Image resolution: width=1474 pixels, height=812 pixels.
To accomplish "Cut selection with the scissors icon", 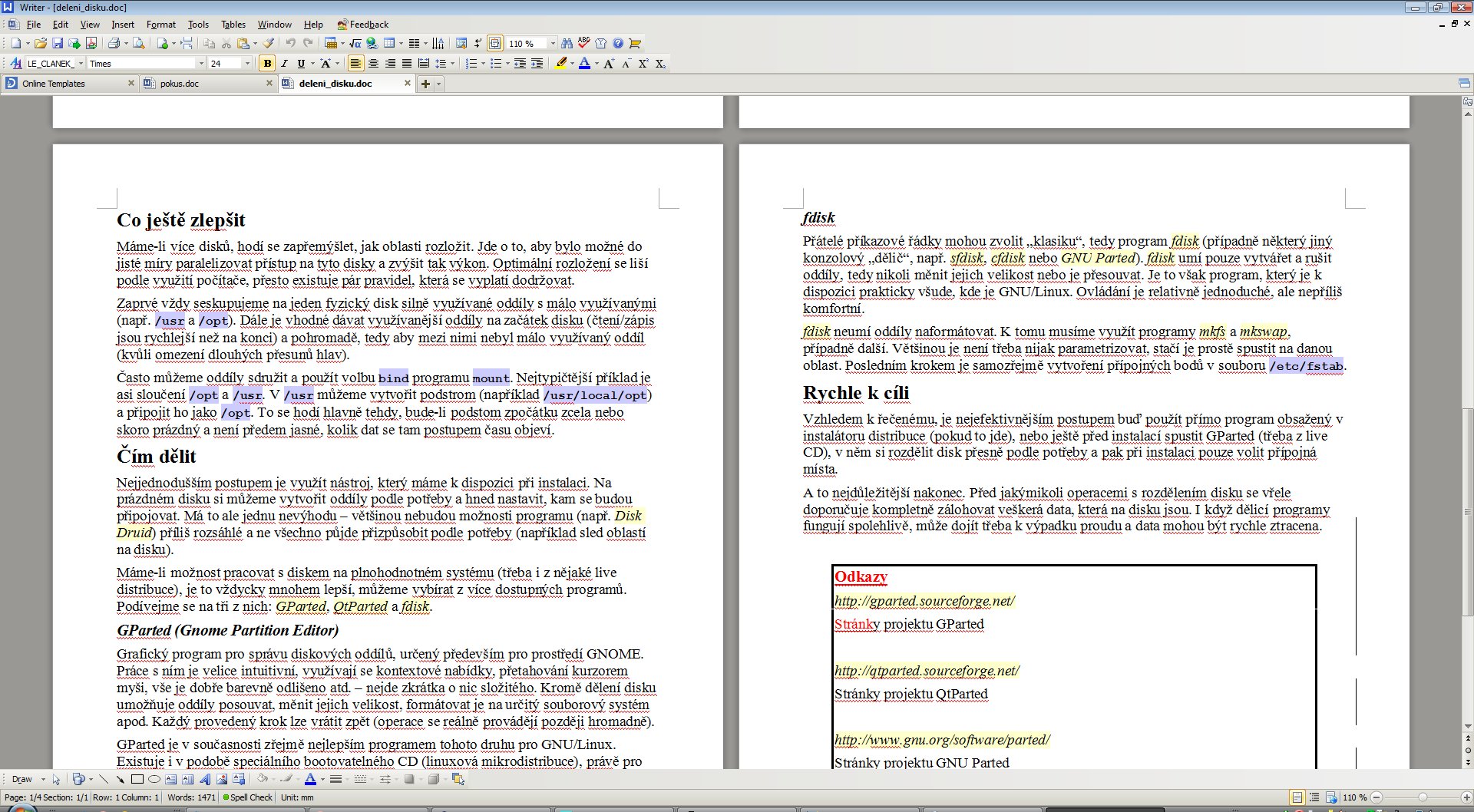I will (x=226, y=44).
